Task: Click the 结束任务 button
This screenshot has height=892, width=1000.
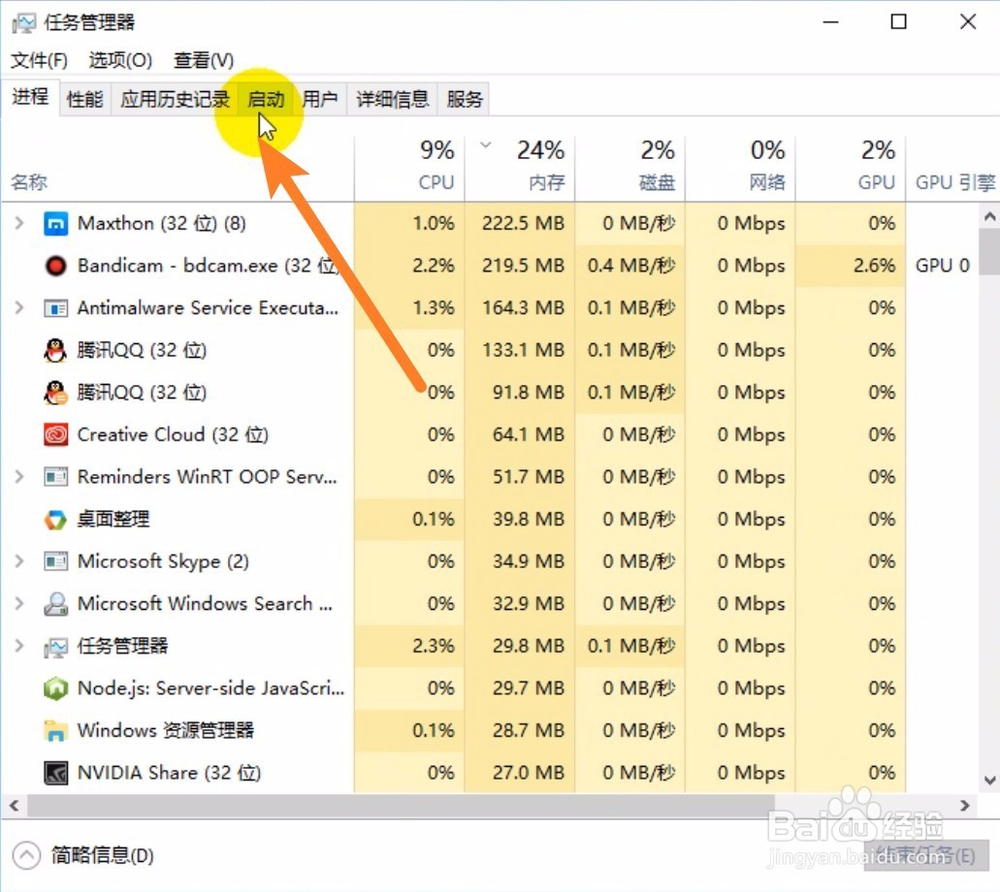Action: point(925,855)
